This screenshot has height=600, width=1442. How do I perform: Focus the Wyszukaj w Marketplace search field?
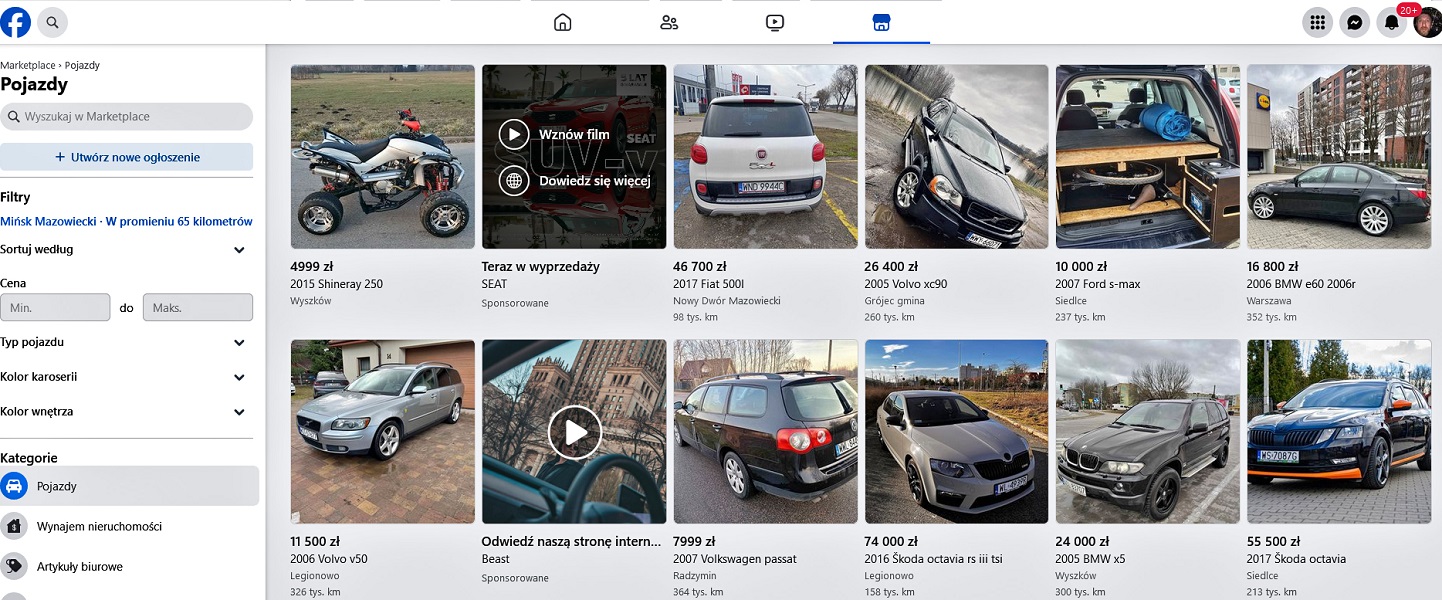click(126, 116)
